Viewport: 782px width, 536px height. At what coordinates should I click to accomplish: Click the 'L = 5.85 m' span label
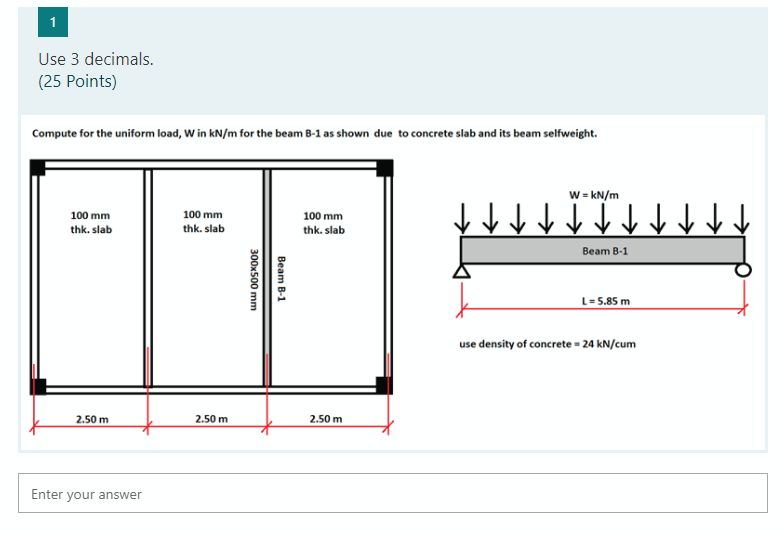[x=605, y=301]
